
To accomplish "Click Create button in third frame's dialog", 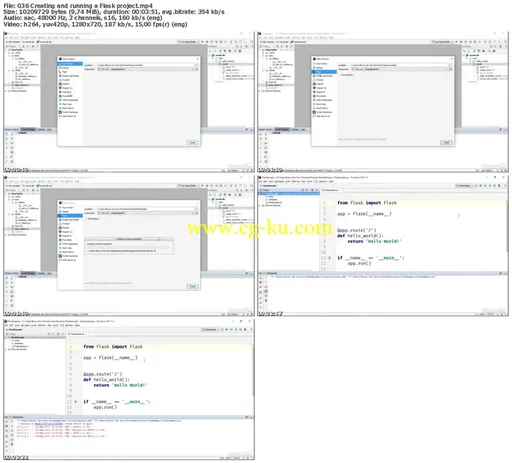I will pyautogui.click(x=192, y=286).
